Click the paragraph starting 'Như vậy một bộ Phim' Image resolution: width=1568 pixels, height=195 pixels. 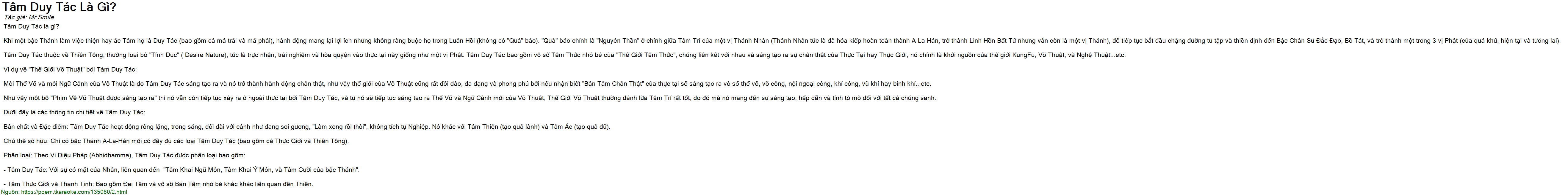click(469, 99)
